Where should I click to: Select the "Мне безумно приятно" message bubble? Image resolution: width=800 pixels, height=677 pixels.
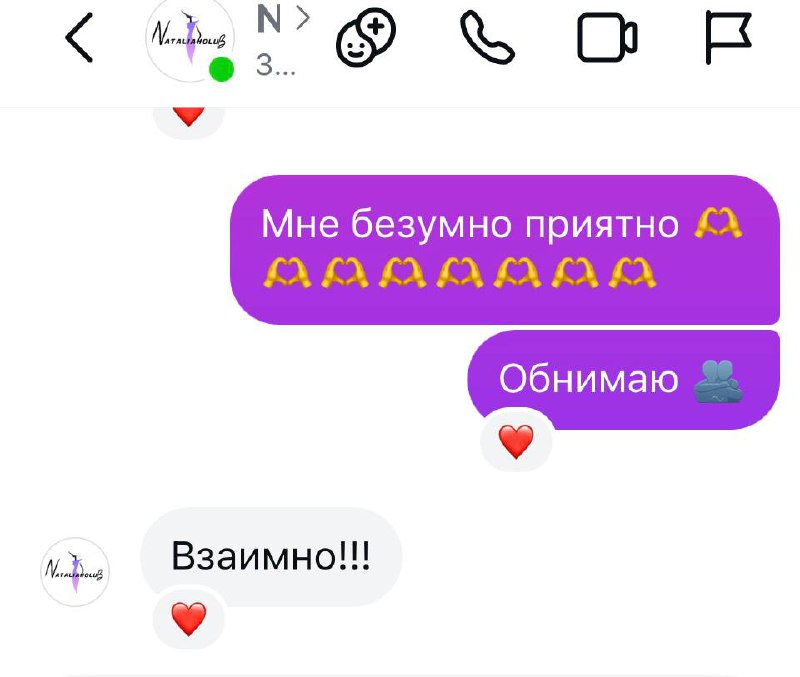tap(505, 249)
